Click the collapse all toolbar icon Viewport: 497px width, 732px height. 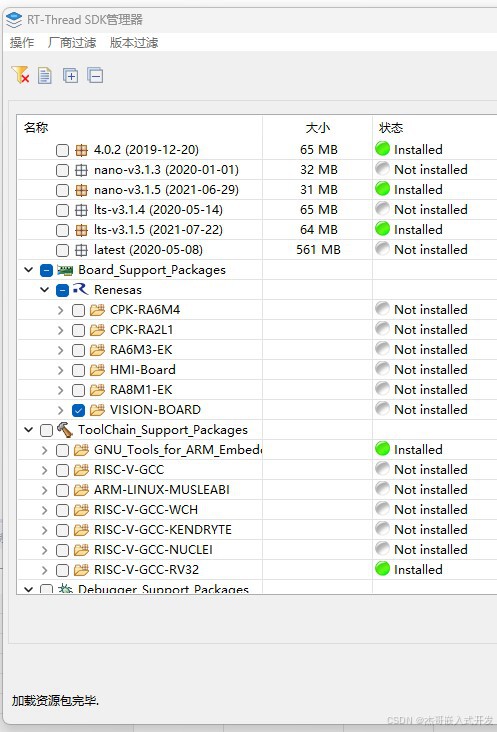pyautogui.click(x=95, y=75)
